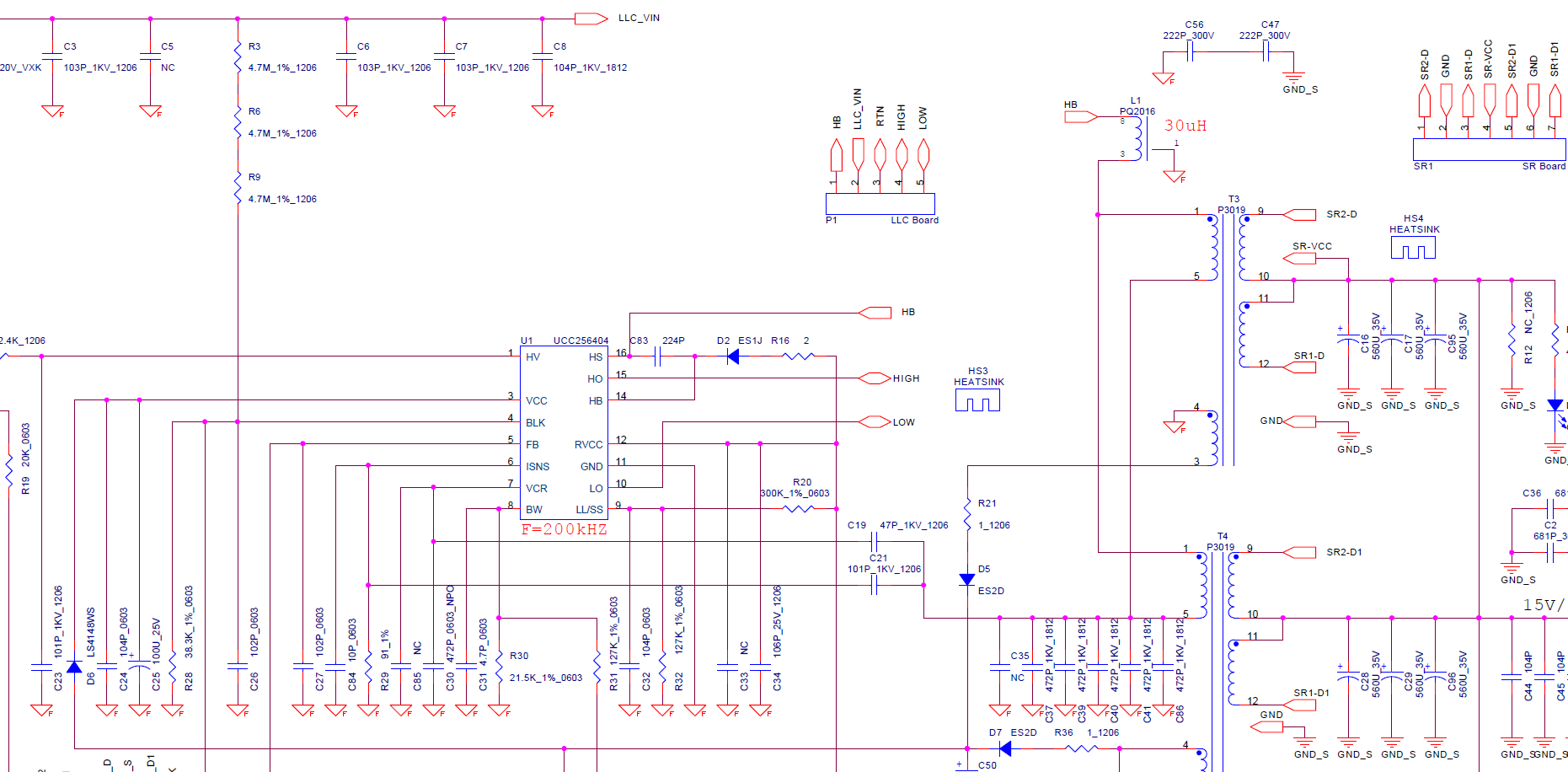This screenshot has height=772, width=1568.
Task: Click the 'R30' reference designator
Action: click(519, 656)
